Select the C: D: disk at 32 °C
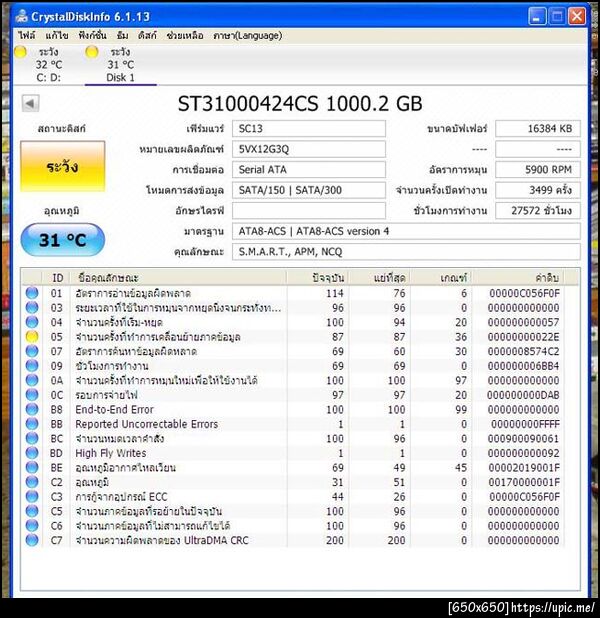 (49, 65)
